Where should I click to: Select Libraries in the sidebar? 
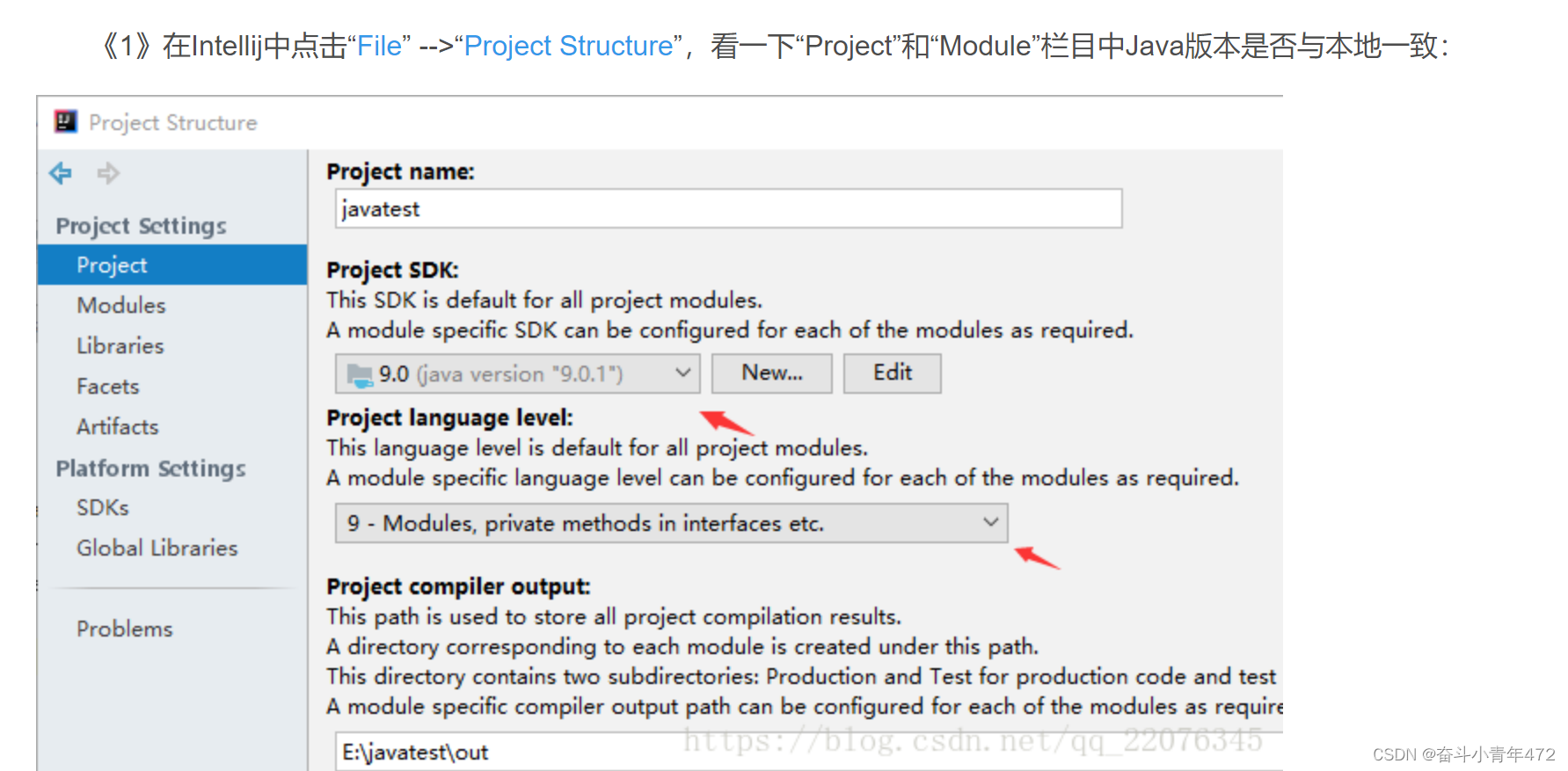(x=120, y=345)
